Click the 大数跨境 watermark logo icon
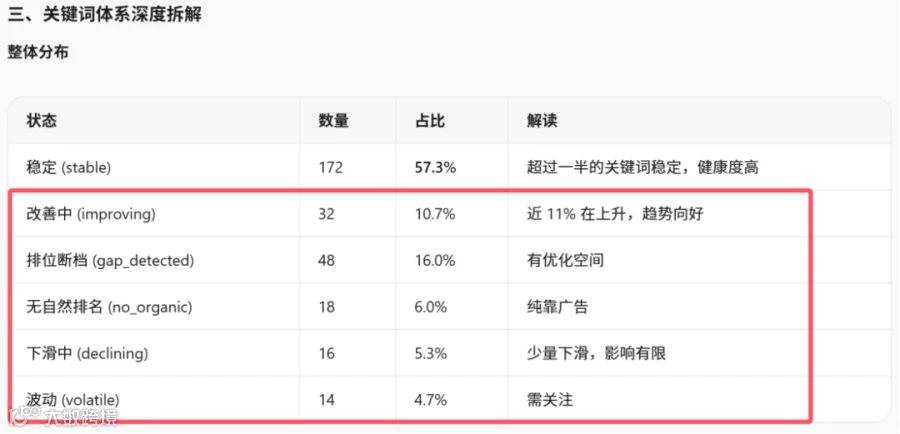This screenshot has height=434, width=900. [x=25, y=418]
